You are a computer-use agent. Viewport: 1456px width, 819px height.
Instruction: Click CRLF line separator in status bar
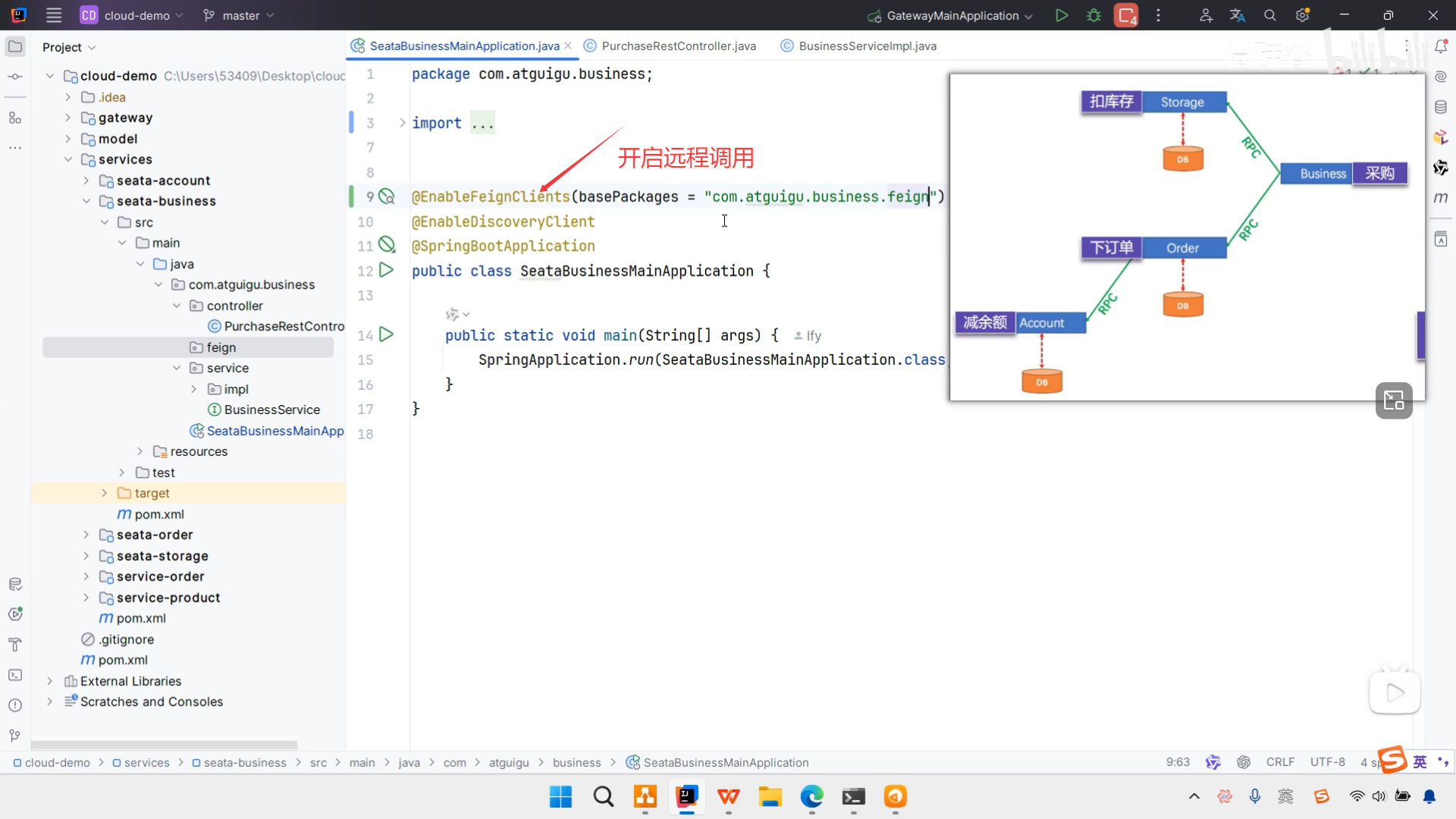point(1280,762)
